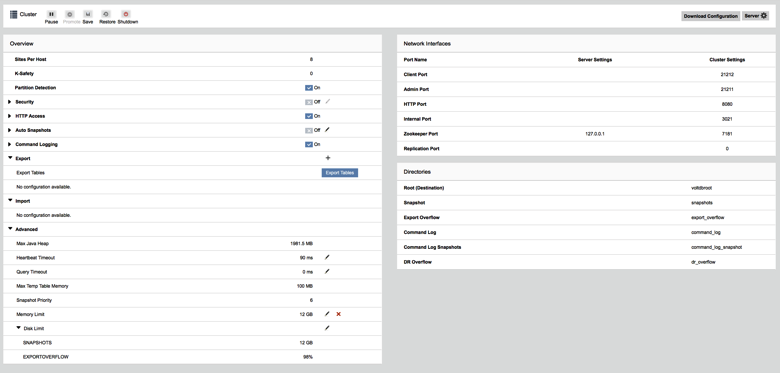Image resolution: width=780 pixels, height=373 pixels.
Task: Click the Export Tables button
Action: pos(340,173)
